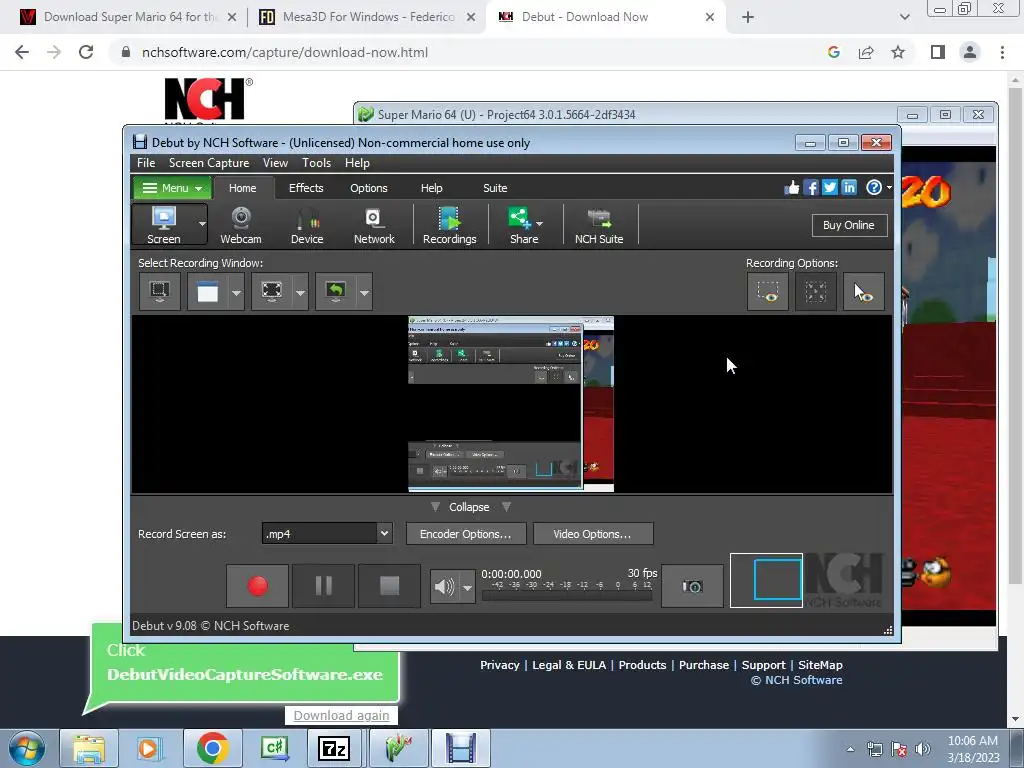Take a snapshot with the camera icon
Screen dimensions: 1024x768
tap(692, 586)
